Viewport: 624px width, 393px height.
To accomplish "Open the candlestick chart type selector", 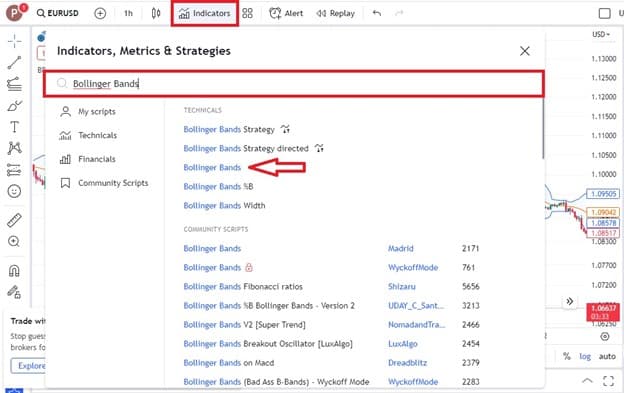I will [156, 13].
